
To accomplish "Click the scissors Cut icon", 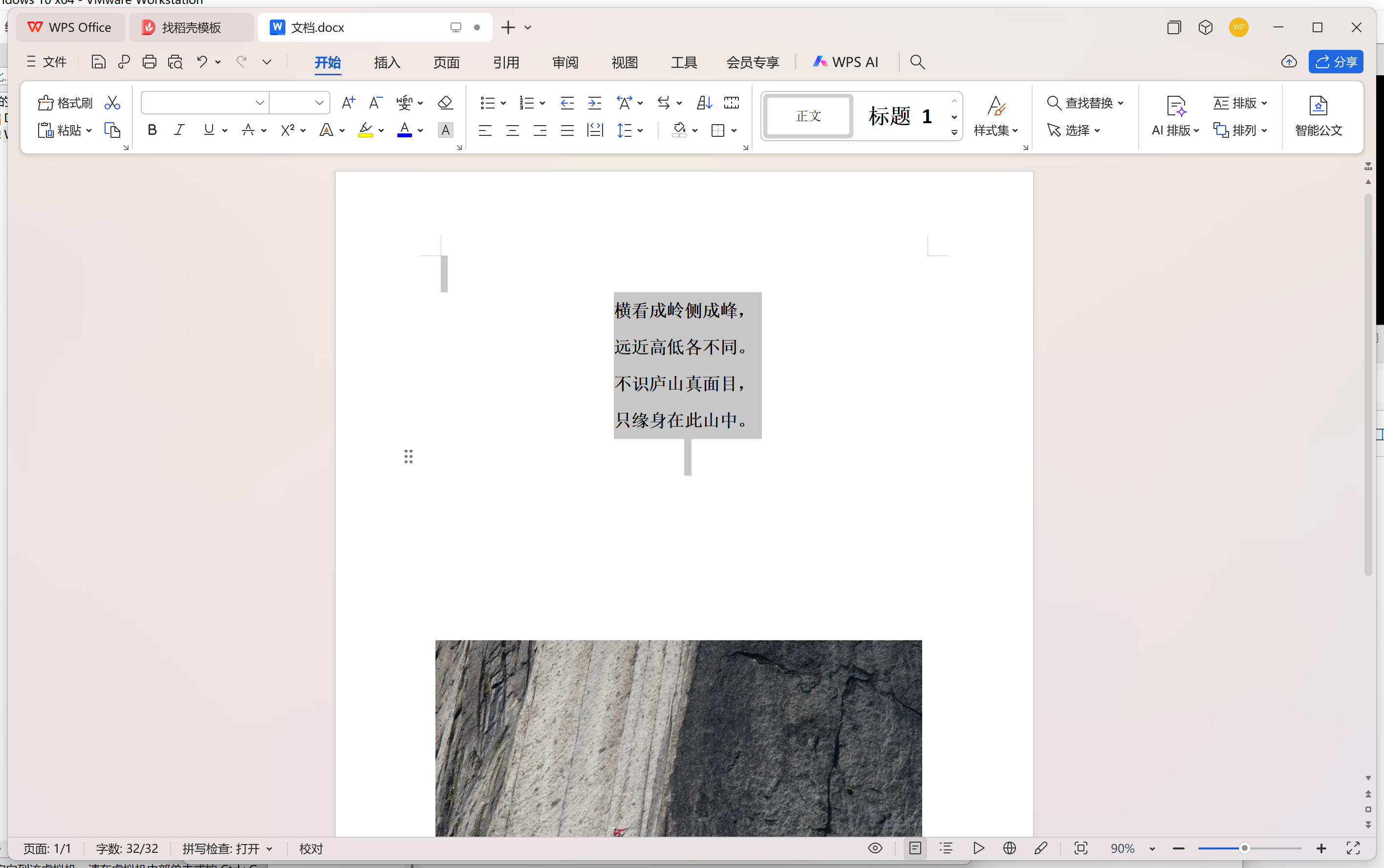I will click(112, 103).
